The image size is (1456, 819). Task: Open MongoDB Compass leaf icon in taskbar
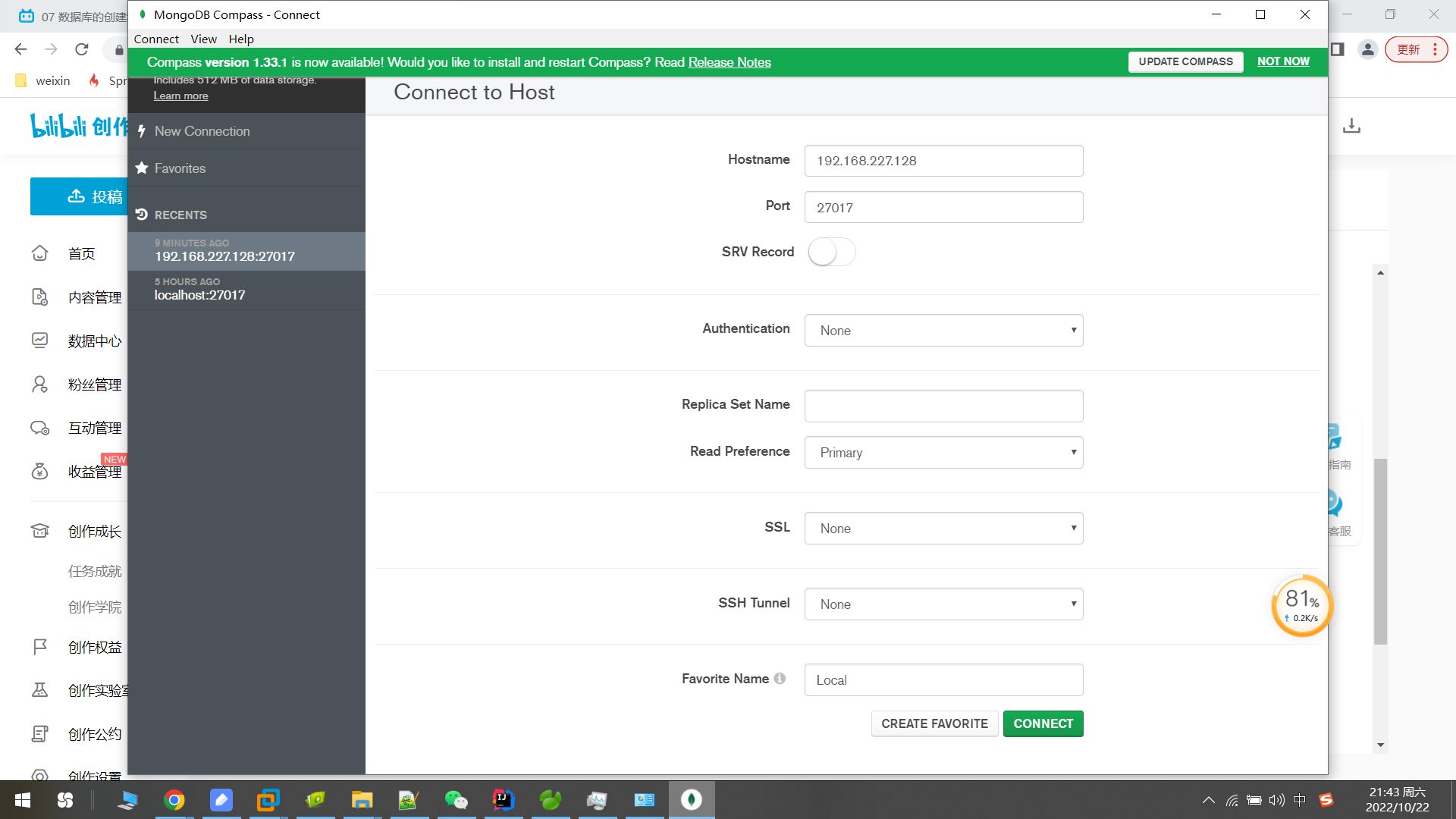click(x=691, y=799)
